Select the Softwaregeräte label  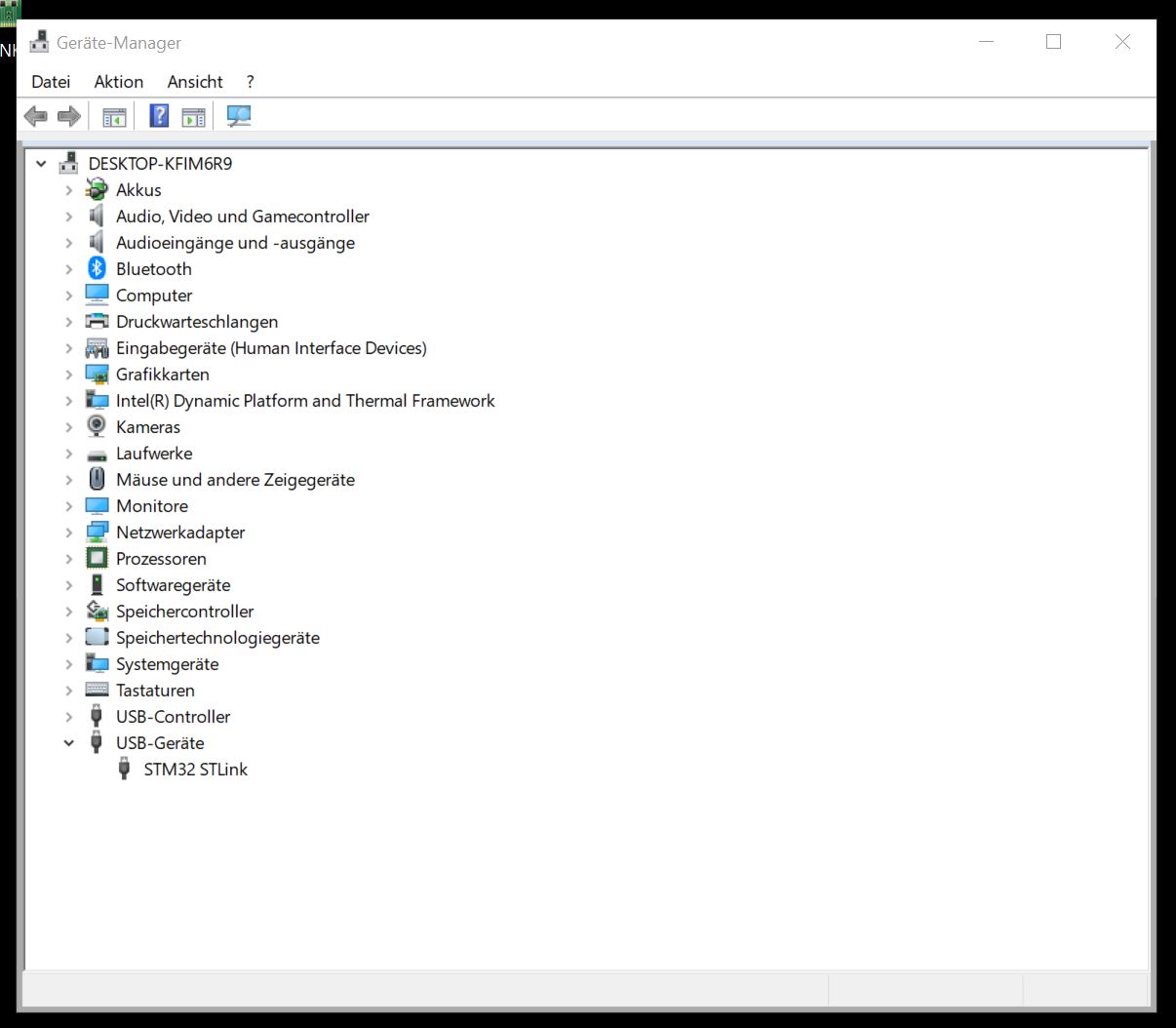click(174, 585)
